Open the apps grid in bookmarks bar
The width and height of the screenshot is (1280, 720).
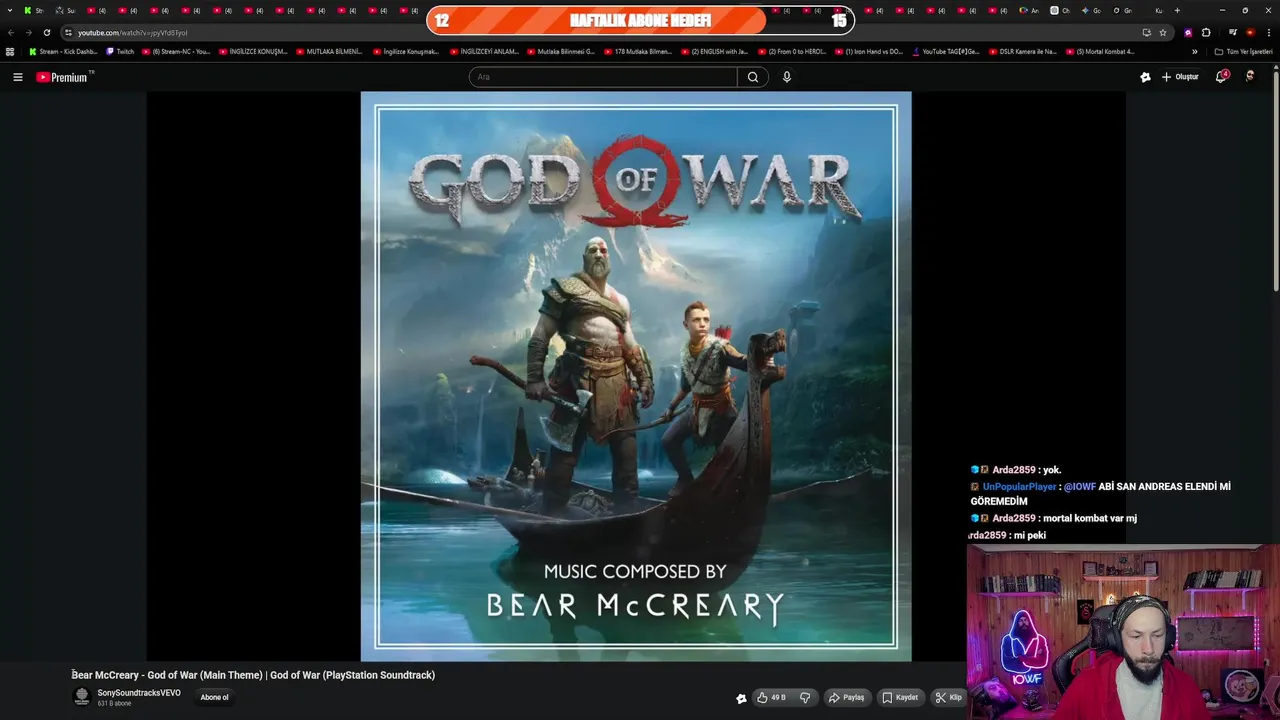tap(10, 51)
